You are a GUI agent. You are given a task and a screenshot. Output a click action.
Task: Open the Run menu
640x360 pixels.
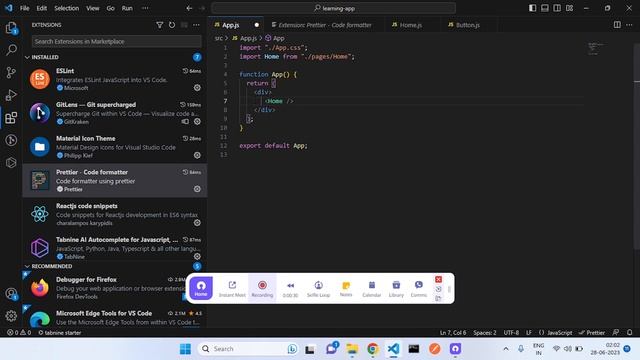[127, 8]
